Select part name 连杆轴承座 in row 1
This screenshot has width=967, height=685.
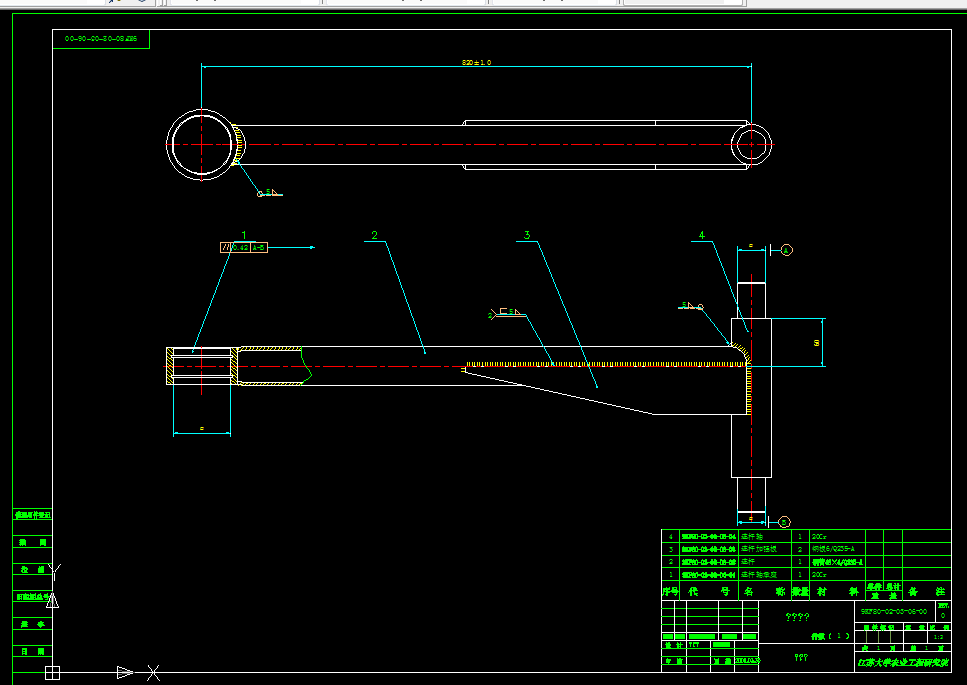(x=757, y=575)
